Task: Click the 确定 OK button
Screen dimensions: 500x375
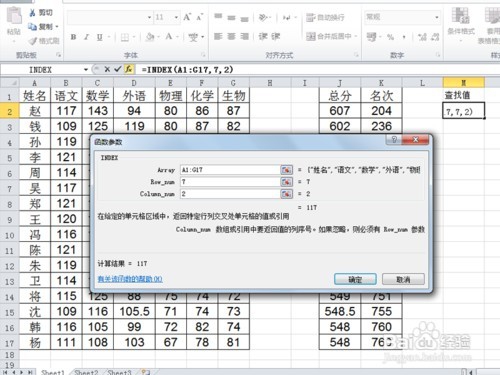Action: pos(355,279)
